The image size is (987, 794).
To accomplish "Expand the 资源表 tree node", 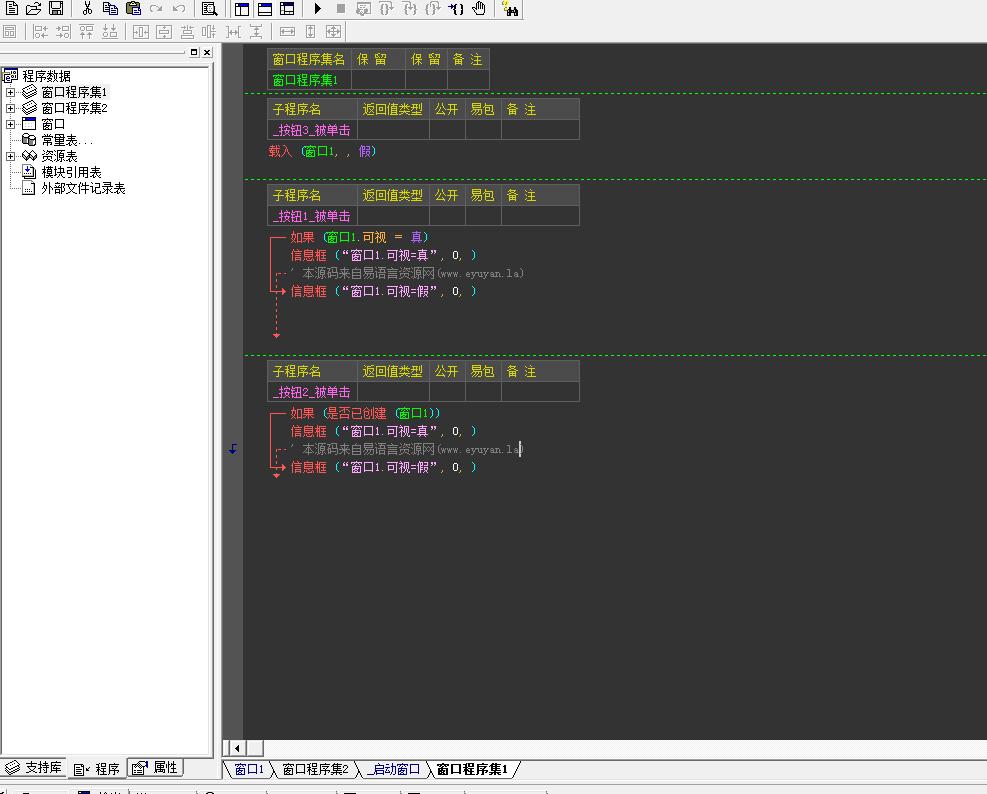I will point(11,156).
